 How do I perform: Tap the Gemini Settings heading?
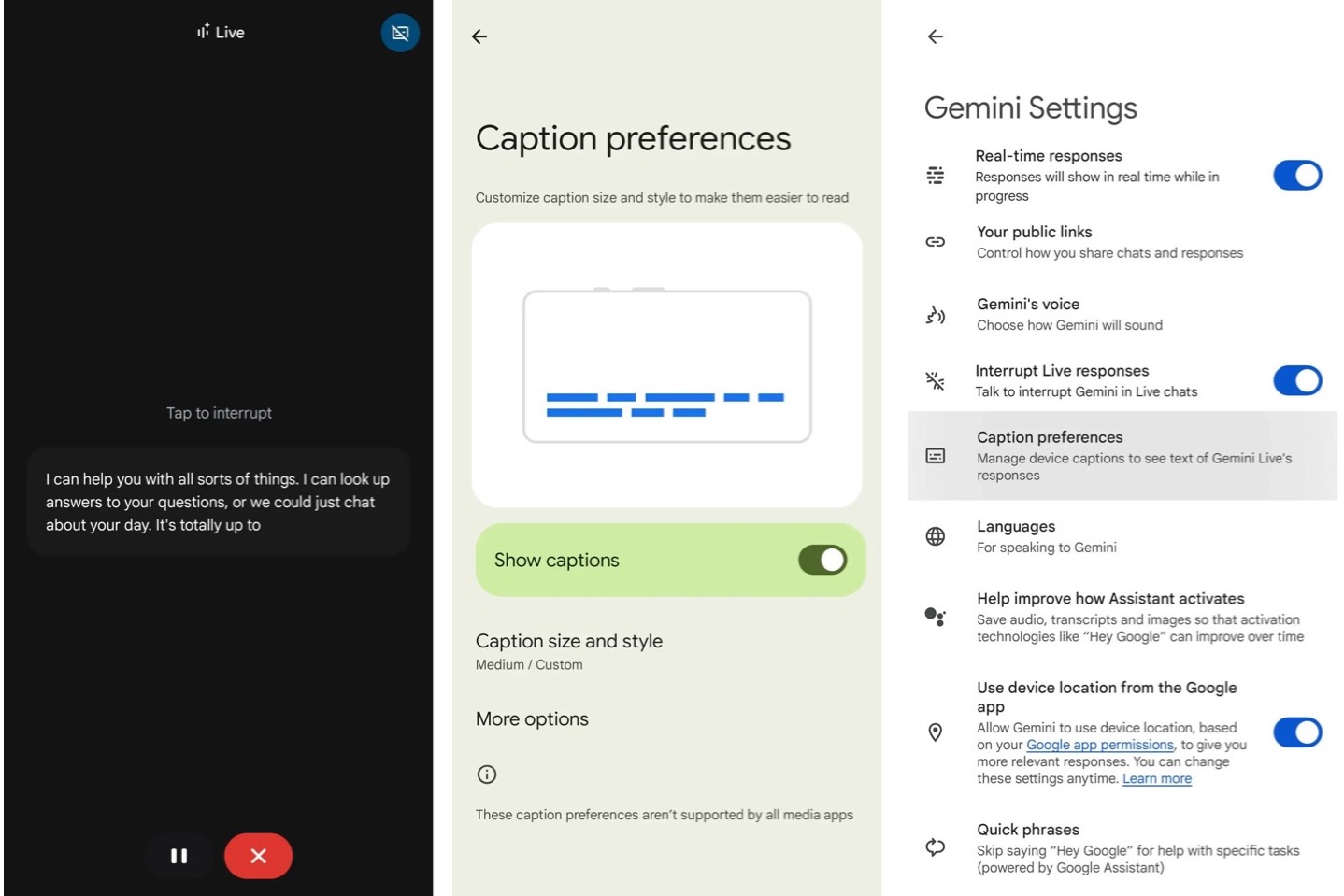click(1031, 108)
